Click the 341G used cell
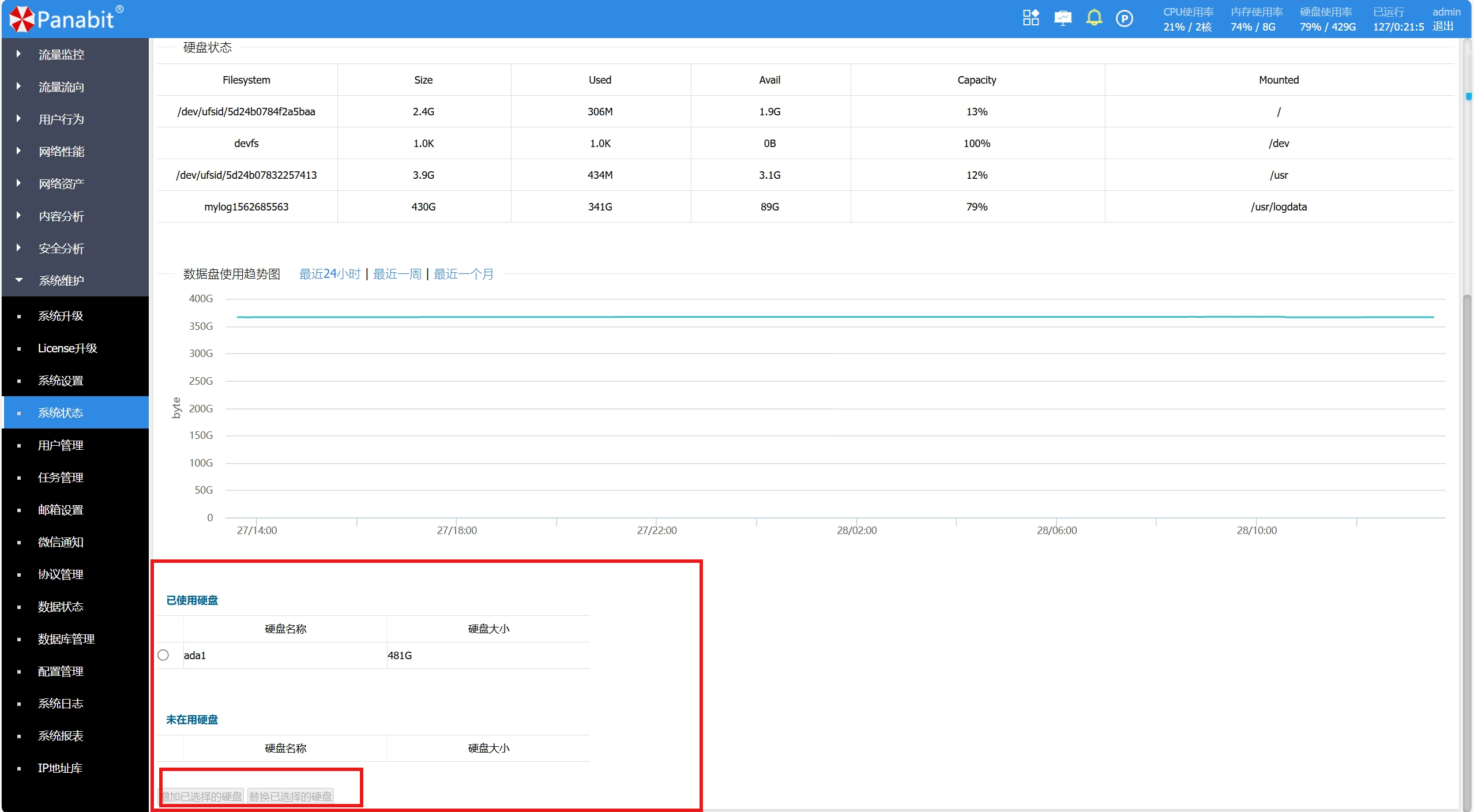1474x812 pixels. (600, 206)
